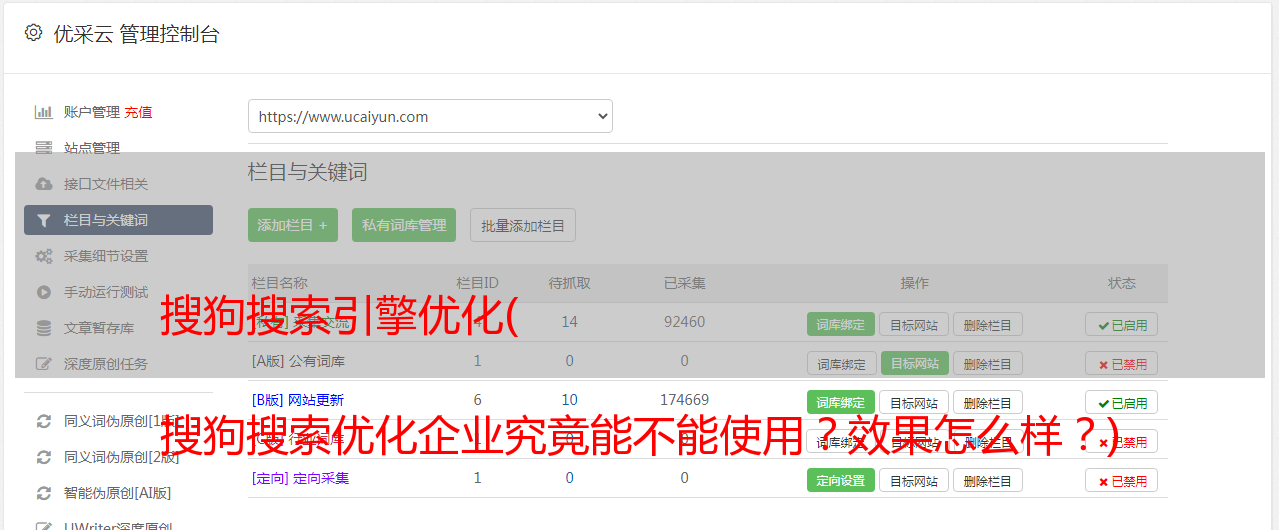Select 采集细节设置 in the sidebar
1279x530 pixels.
coord(106,256)
